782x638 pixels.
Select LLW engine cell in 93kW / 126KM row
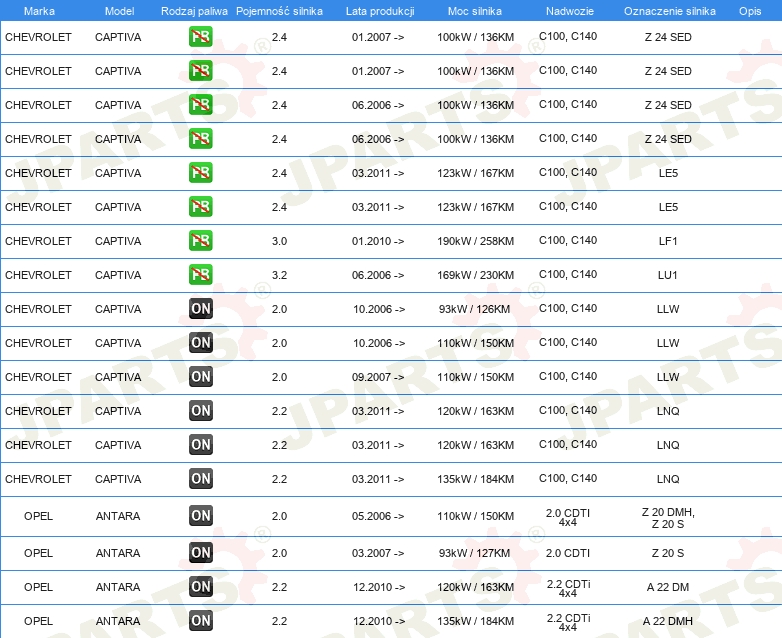coord(668,309)
